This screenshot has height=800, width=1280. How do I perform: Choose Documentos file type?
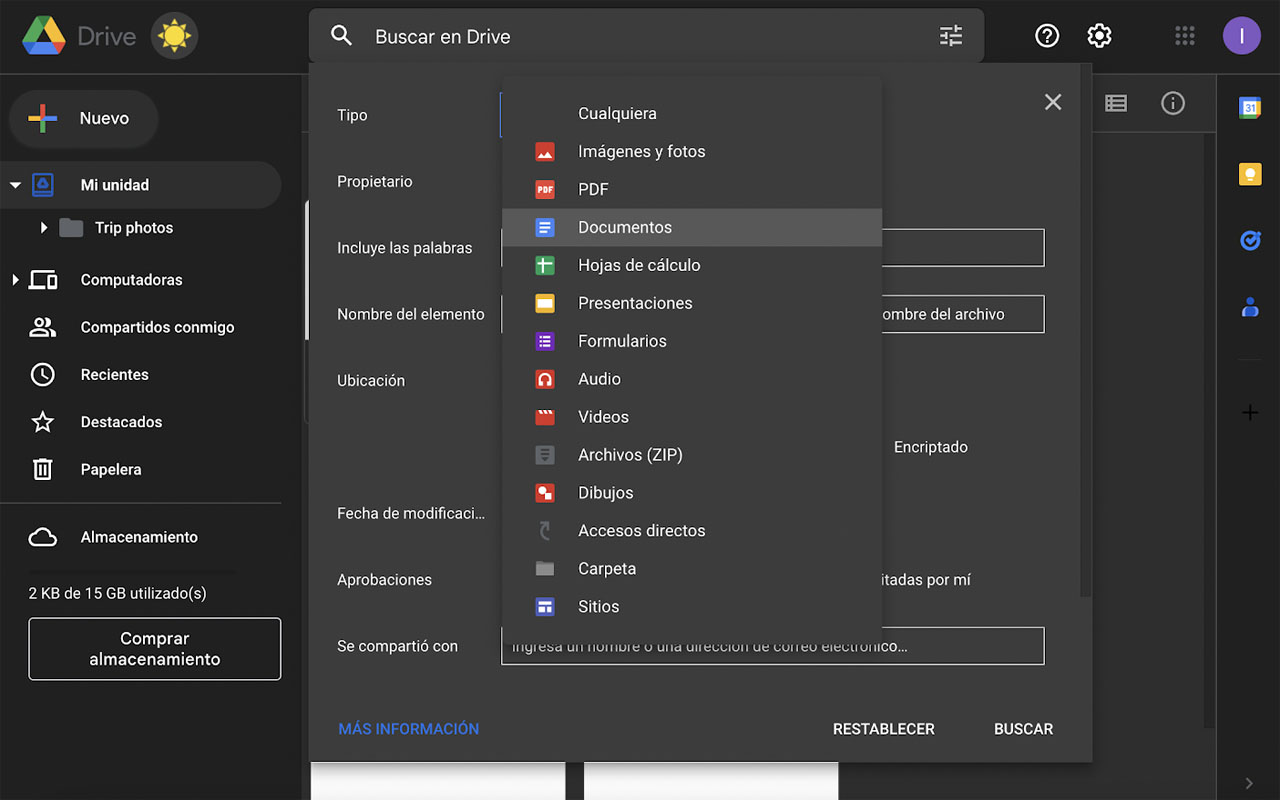point(692,228)
